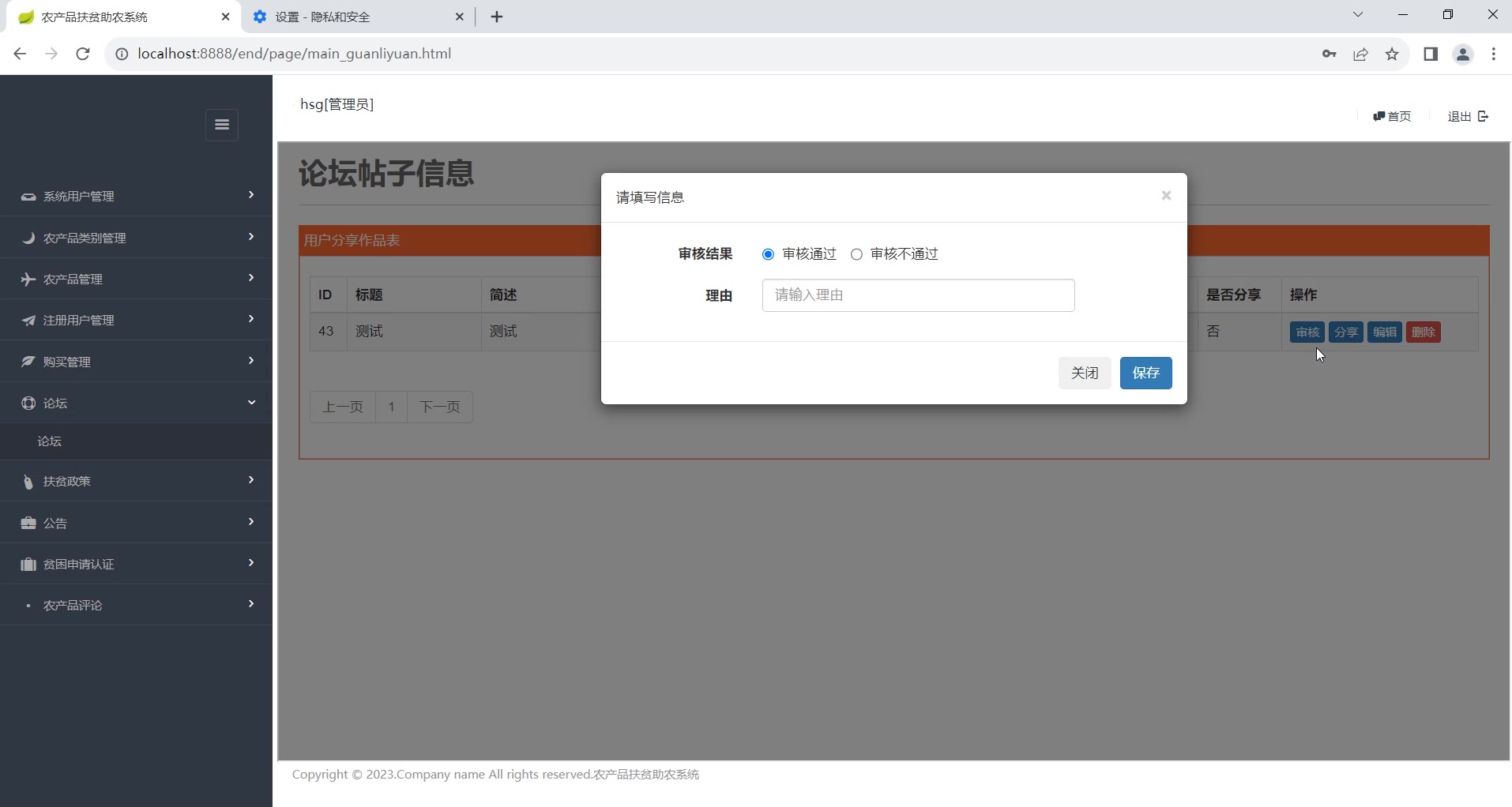Viewport: 1512px width, 807px height.
Task: Open the browser profile avatar
Action: [x=1463, y=54]
